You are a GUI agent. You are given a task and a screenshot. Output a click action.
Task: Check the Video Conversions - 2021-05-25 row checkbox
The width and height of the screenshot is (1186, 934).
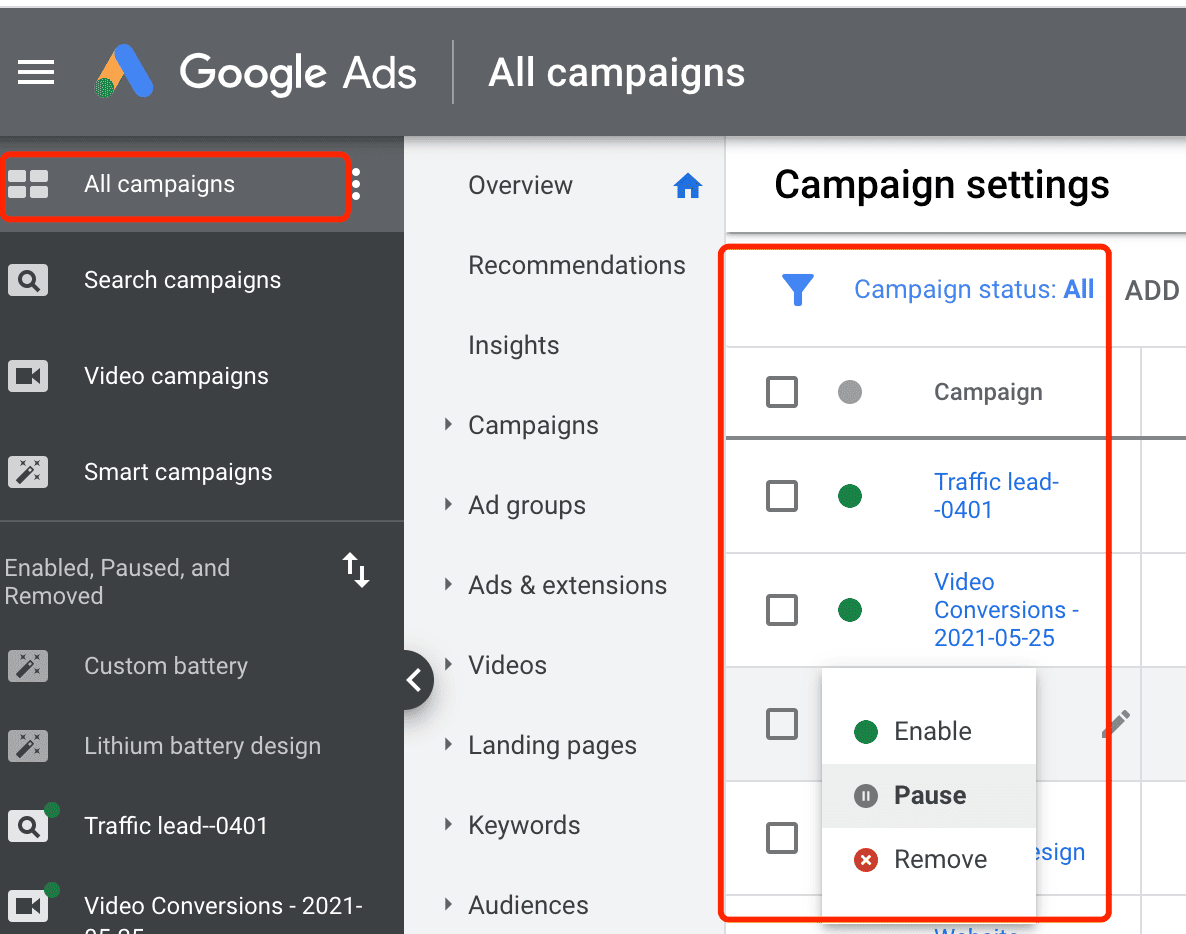[782, 610]
